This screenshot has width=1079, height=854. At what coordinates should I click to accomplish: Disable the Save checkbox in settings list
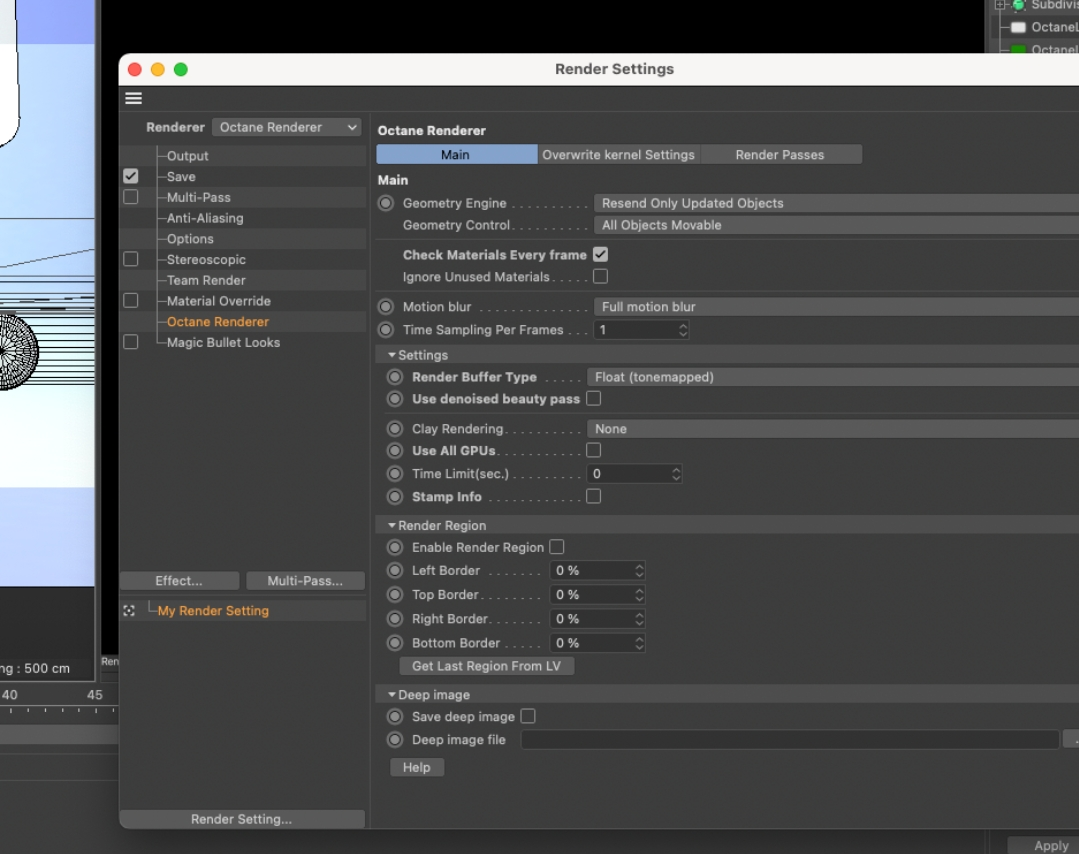[x=131, y=176]
